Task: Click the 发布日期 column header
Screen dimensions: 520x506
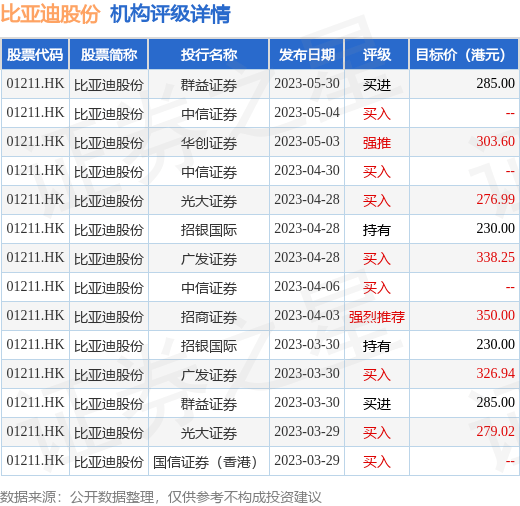Action: pos(307,55)
